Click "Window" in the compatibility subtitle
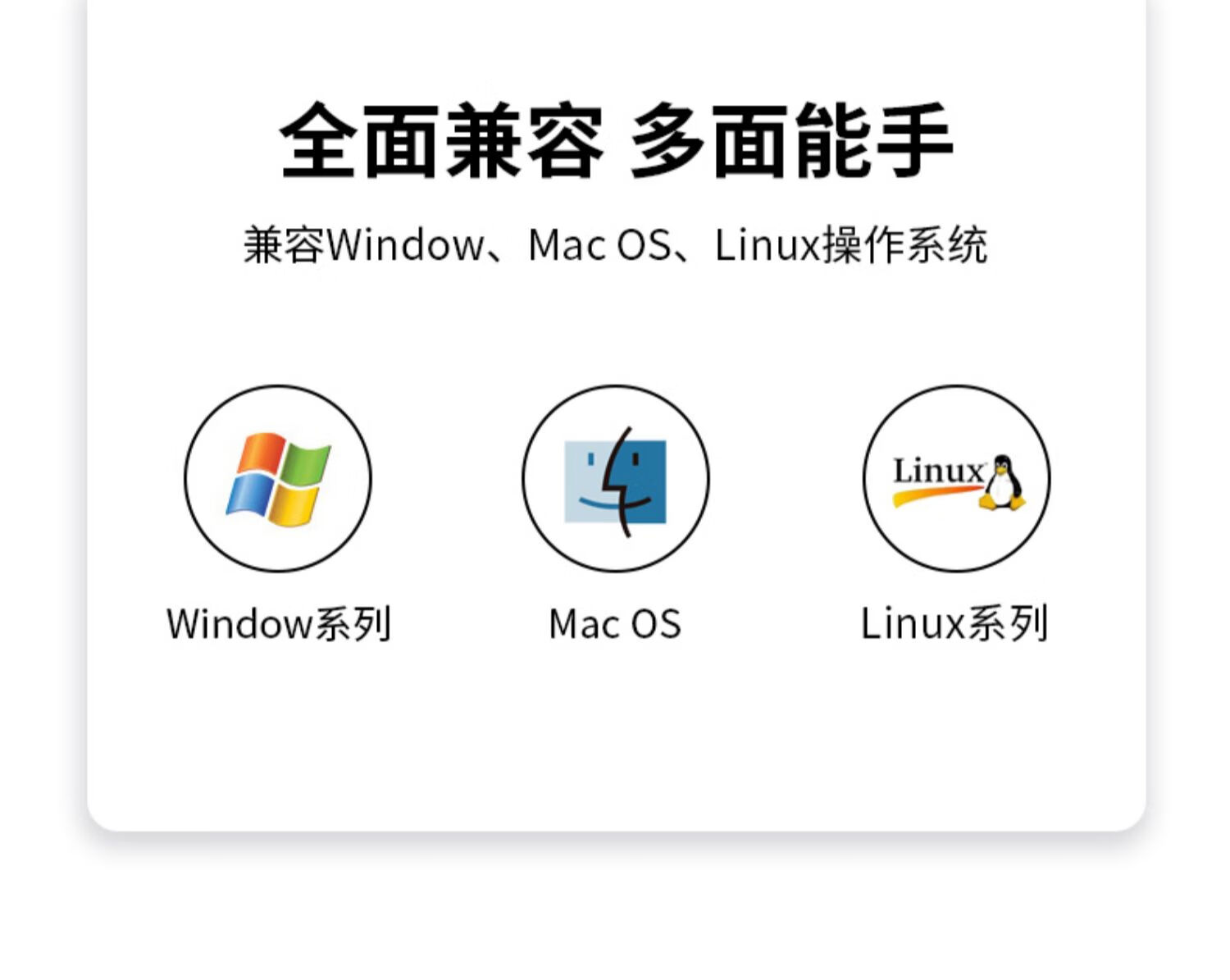The image size is (1230, 980). [406, 245]
